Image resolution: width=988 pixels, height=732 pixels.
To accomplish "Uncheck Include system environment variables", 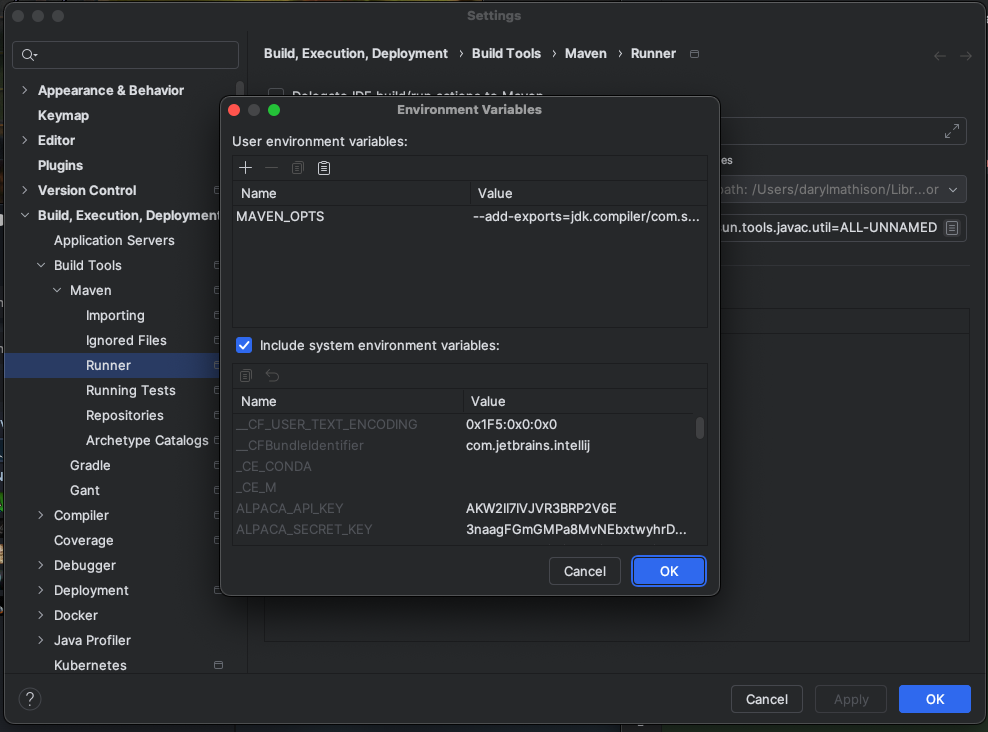I will (x=244, y=345).
